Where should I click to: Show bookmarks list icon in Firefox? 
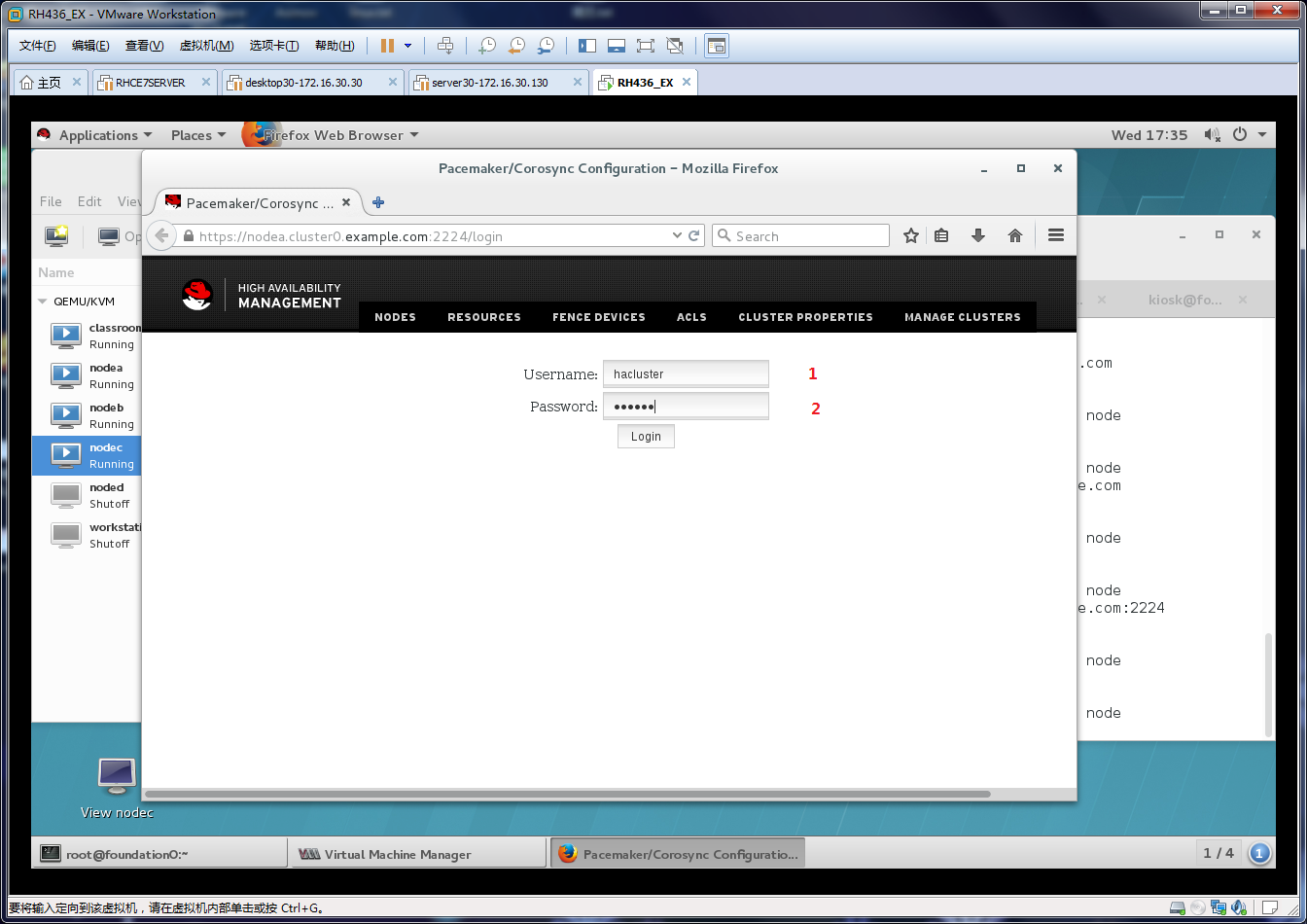pos(941,235)
